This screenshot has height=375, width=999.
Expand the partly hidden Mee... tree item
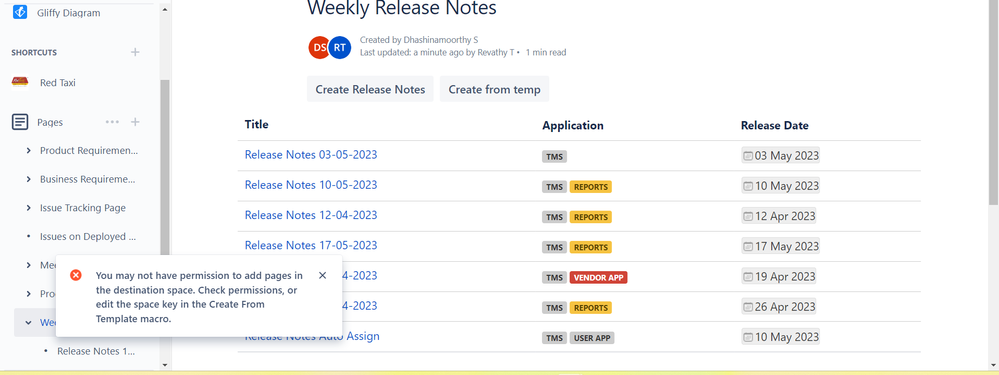point(29,265)
